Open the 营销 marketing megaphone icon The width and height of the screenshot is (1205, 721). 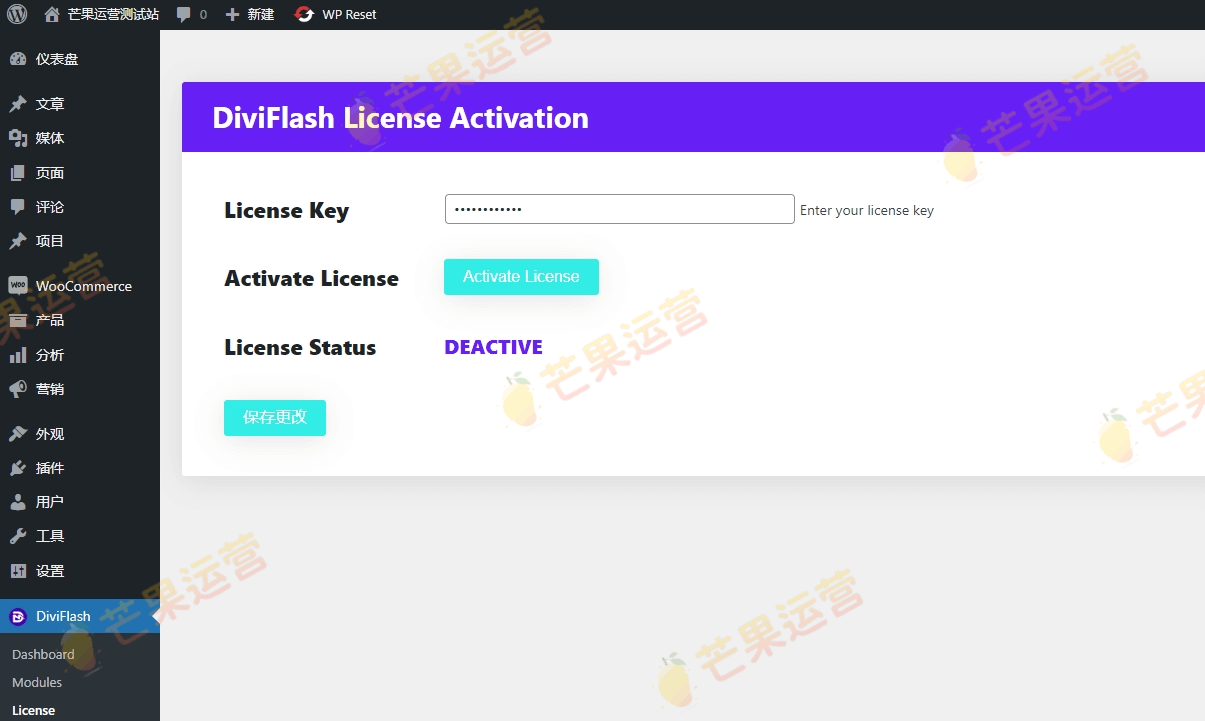point(20,389)
